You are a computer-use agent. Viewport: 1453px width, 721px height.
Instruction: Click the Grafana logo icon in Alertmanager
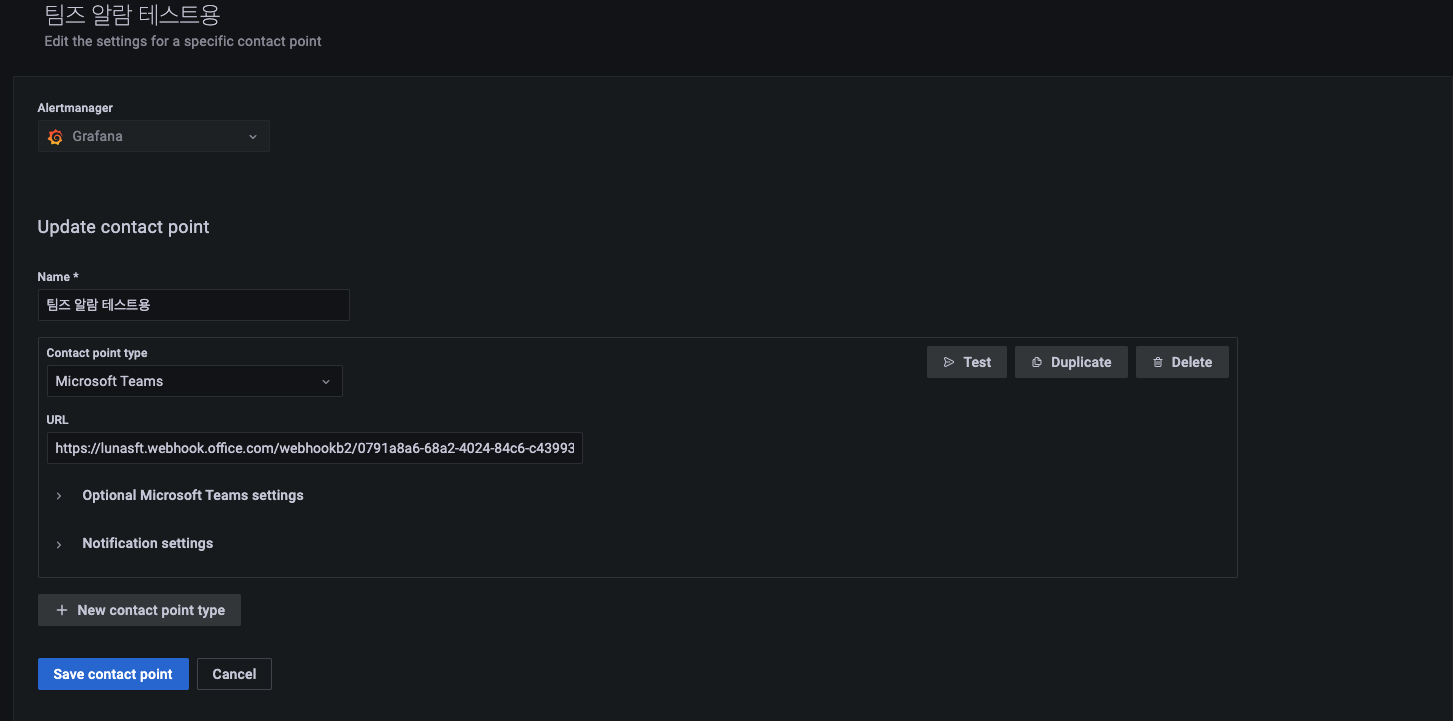click(56, 137)
